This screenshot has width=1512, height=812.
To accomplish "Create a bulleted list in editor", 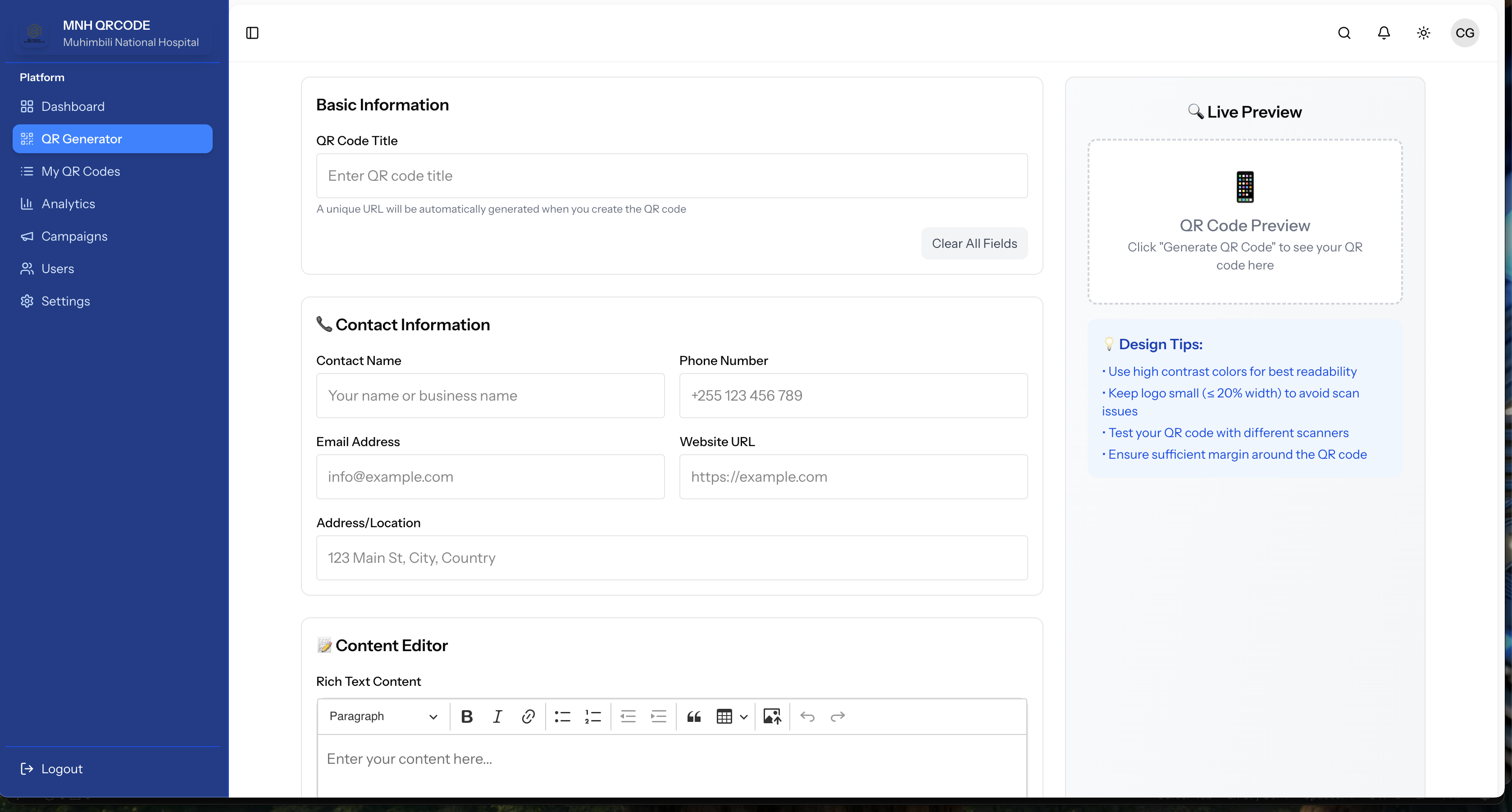I will click(x=562, y=716).
